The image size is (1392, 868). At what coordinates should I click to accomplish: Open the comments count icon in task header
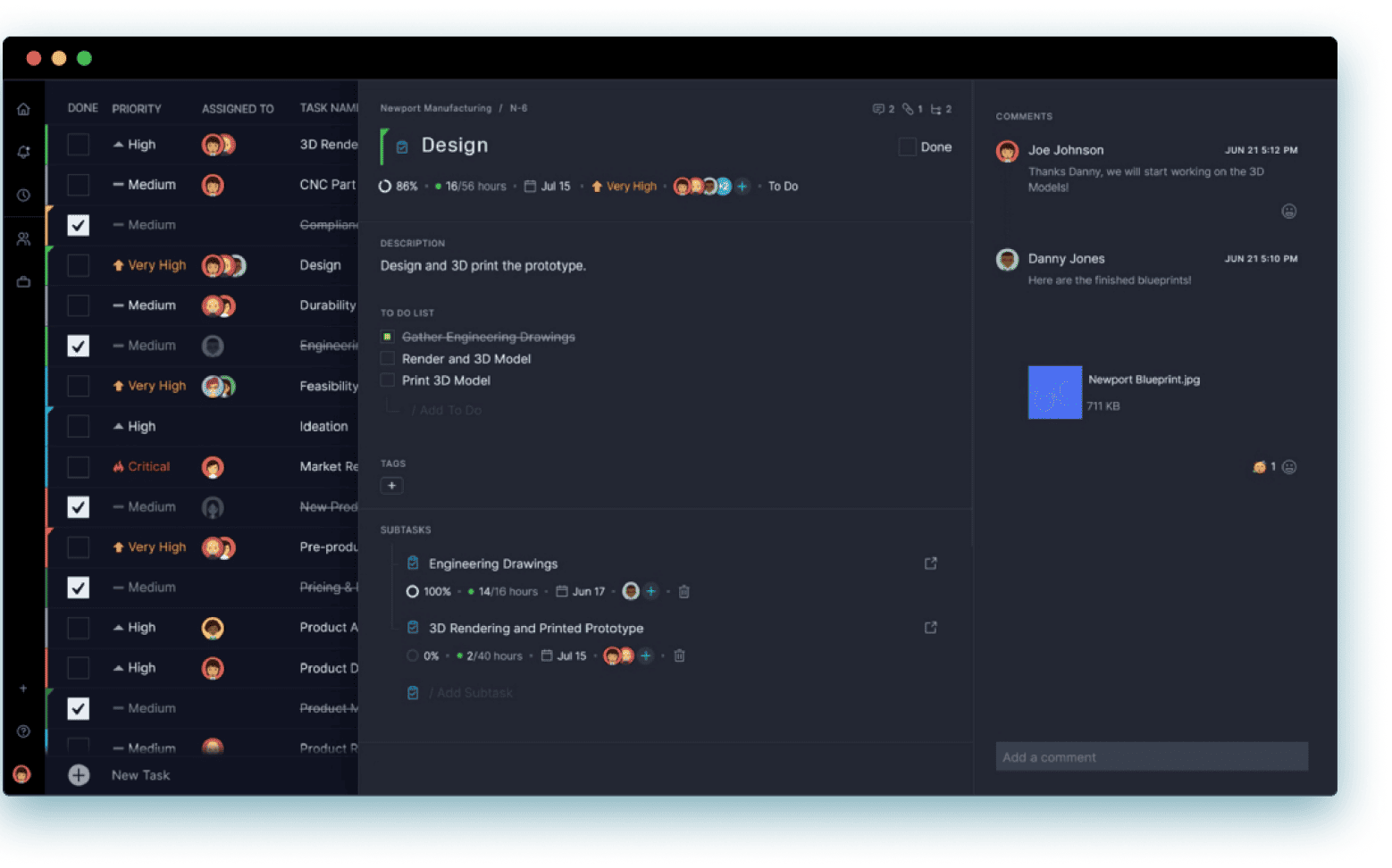click(878, 108)
